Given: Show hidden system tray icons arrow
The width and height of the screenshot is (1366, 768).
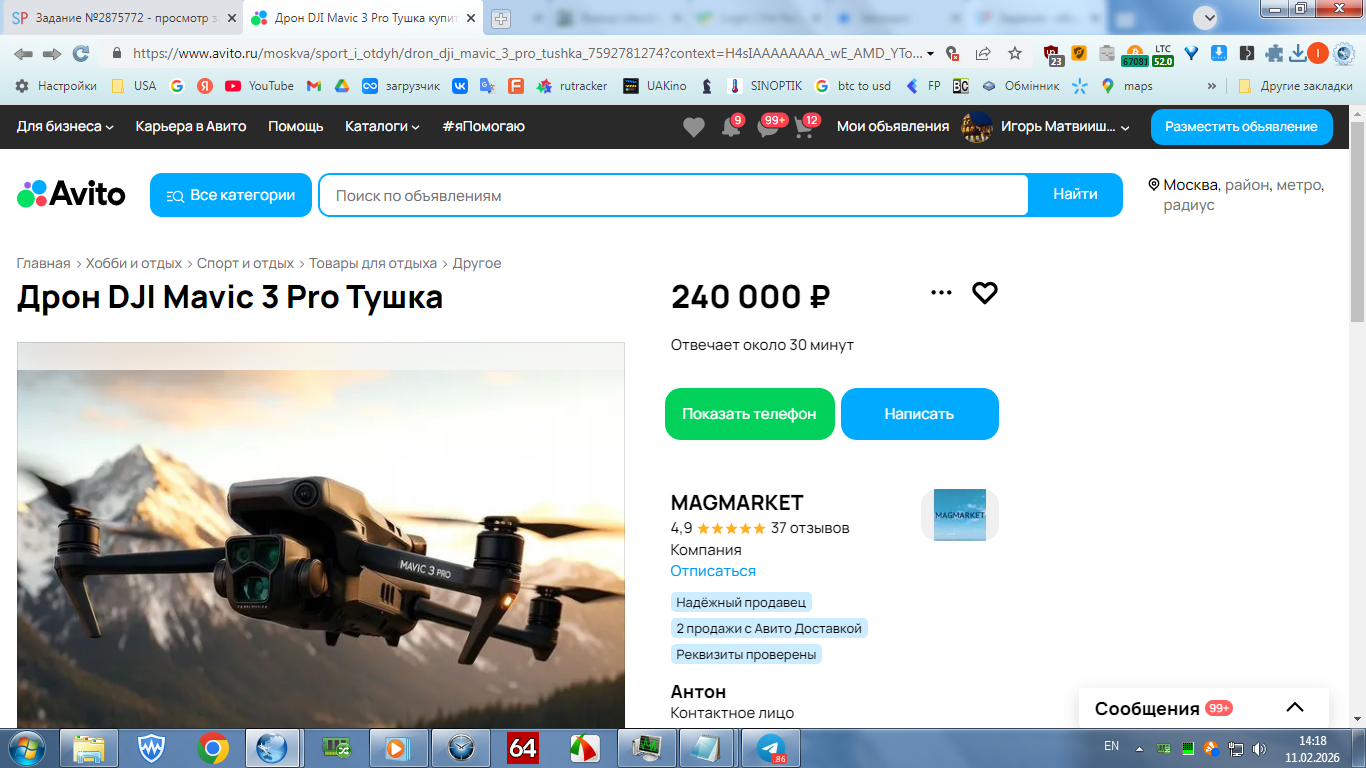Looking at the screenshot, I should tap(1139, 747).
